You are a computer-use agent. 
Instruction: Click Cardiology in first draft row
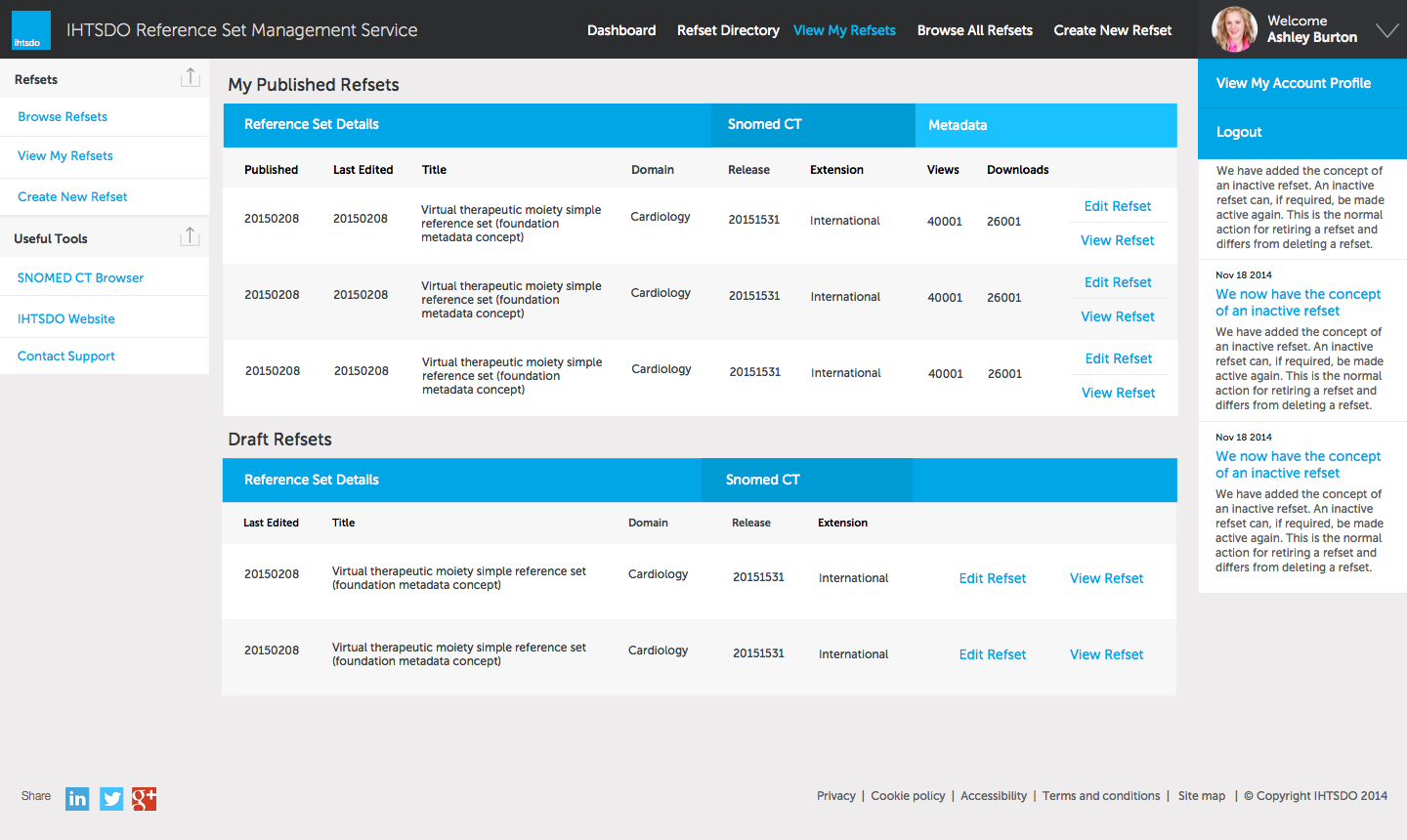(658, 574)
